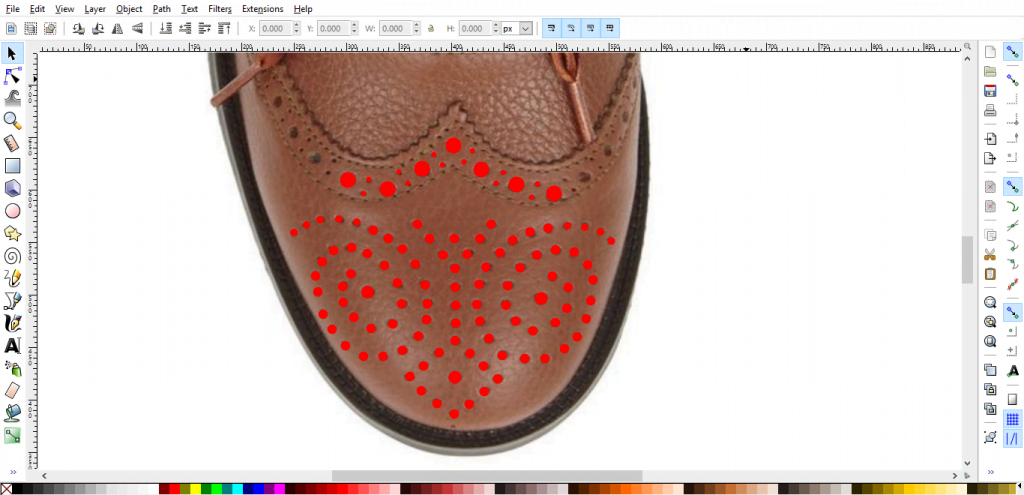The image size is (1024, 495).
Task: Pick the Measure ruler tool
Action: pyautogui.click(x=12, y=143)
